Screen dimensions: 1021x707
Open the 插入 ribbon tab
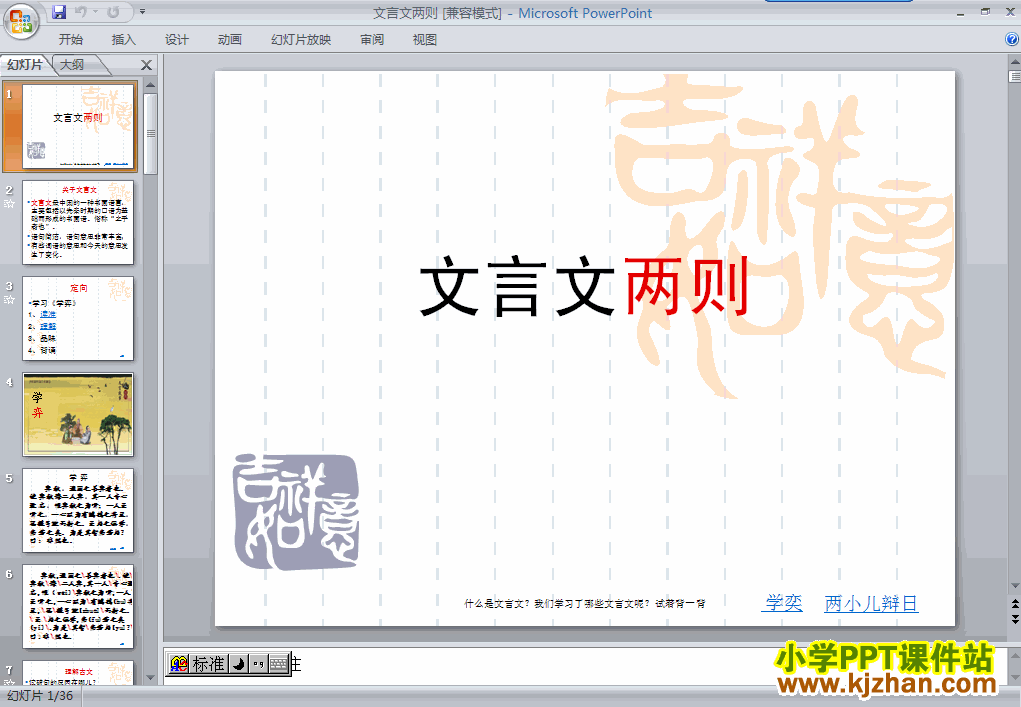[x=124, y=40]
